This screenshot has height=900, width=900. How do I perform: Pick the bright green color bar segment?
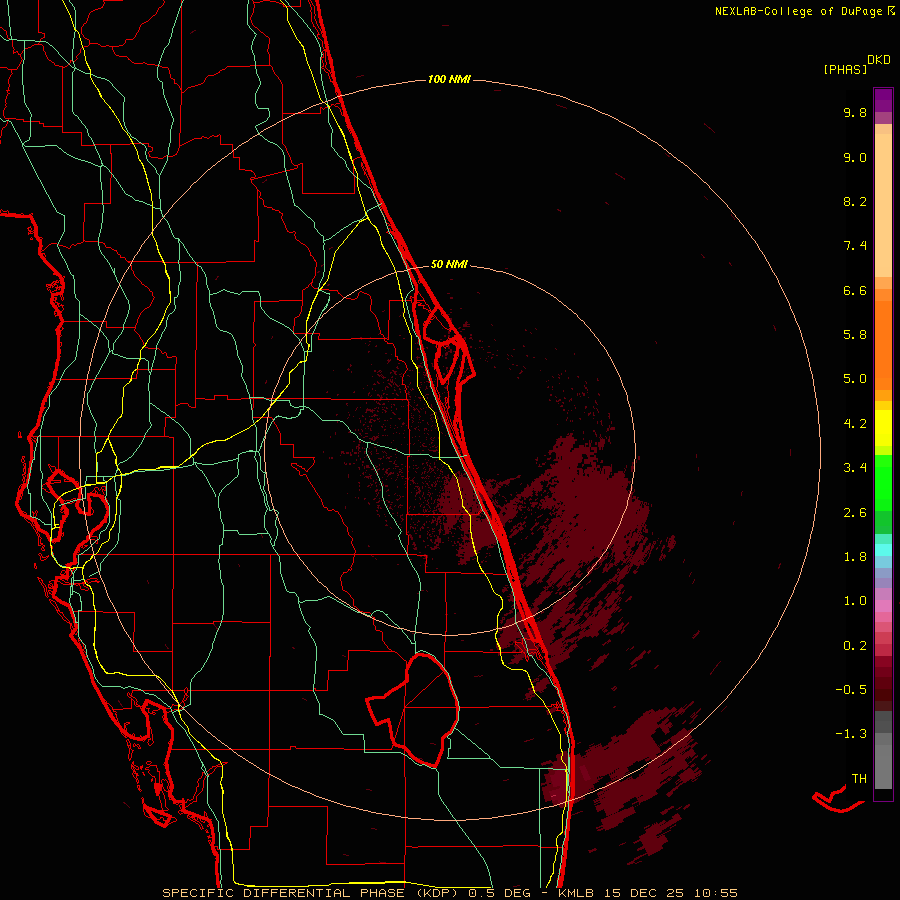click(x=883, y=482)
